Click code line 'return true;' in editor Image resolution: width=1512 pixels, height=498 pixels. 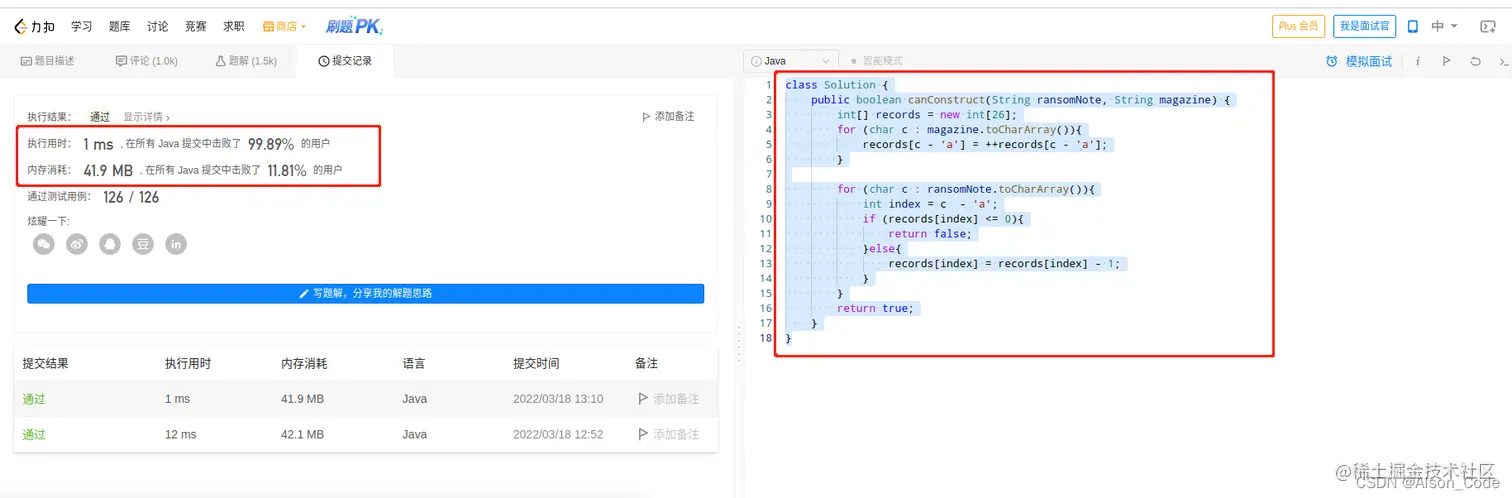pos(875,308)
